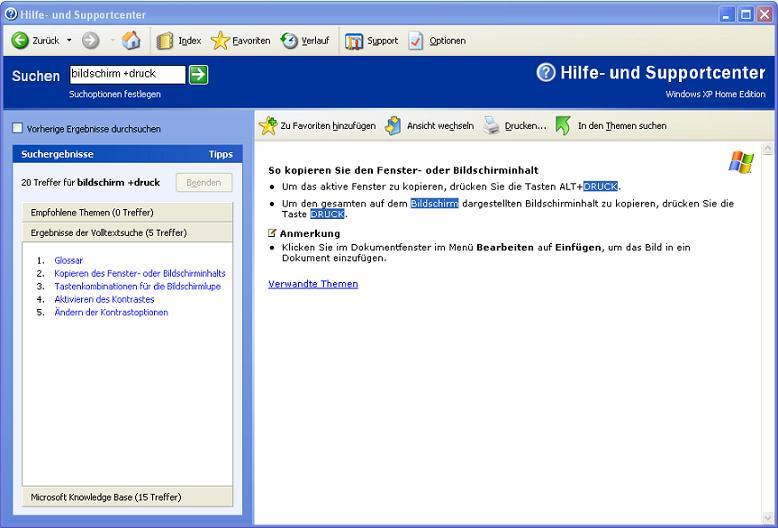The width and height of the screenshot is (778, 528).
Task: Click the content pane scroll-up arrow
Action: (x=767, y=148)
